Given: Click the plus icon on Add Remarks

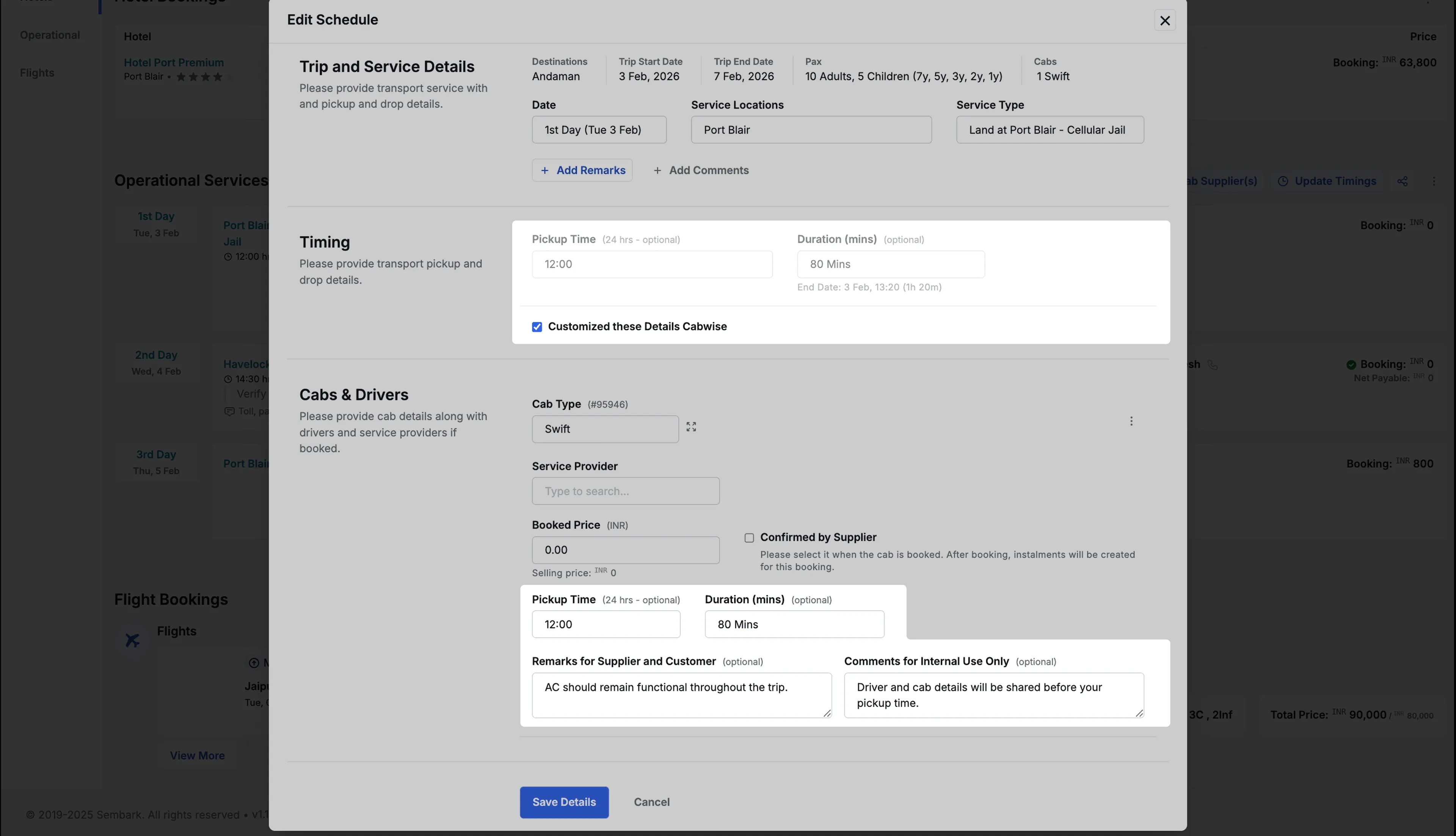Looking at the screenshot, I should point(544,171).
